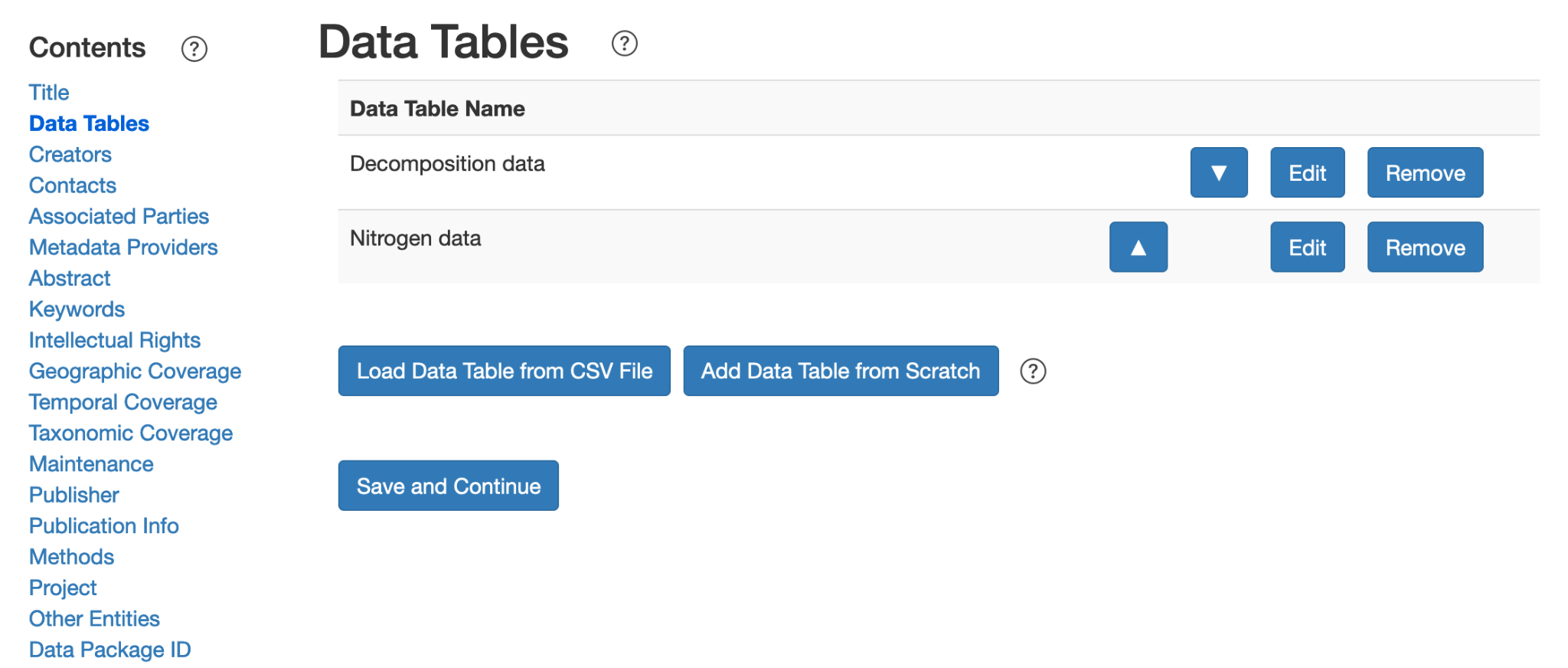The image size is (1568, 668).
Task: Select the Title contents link
Action: pos(49,93)
